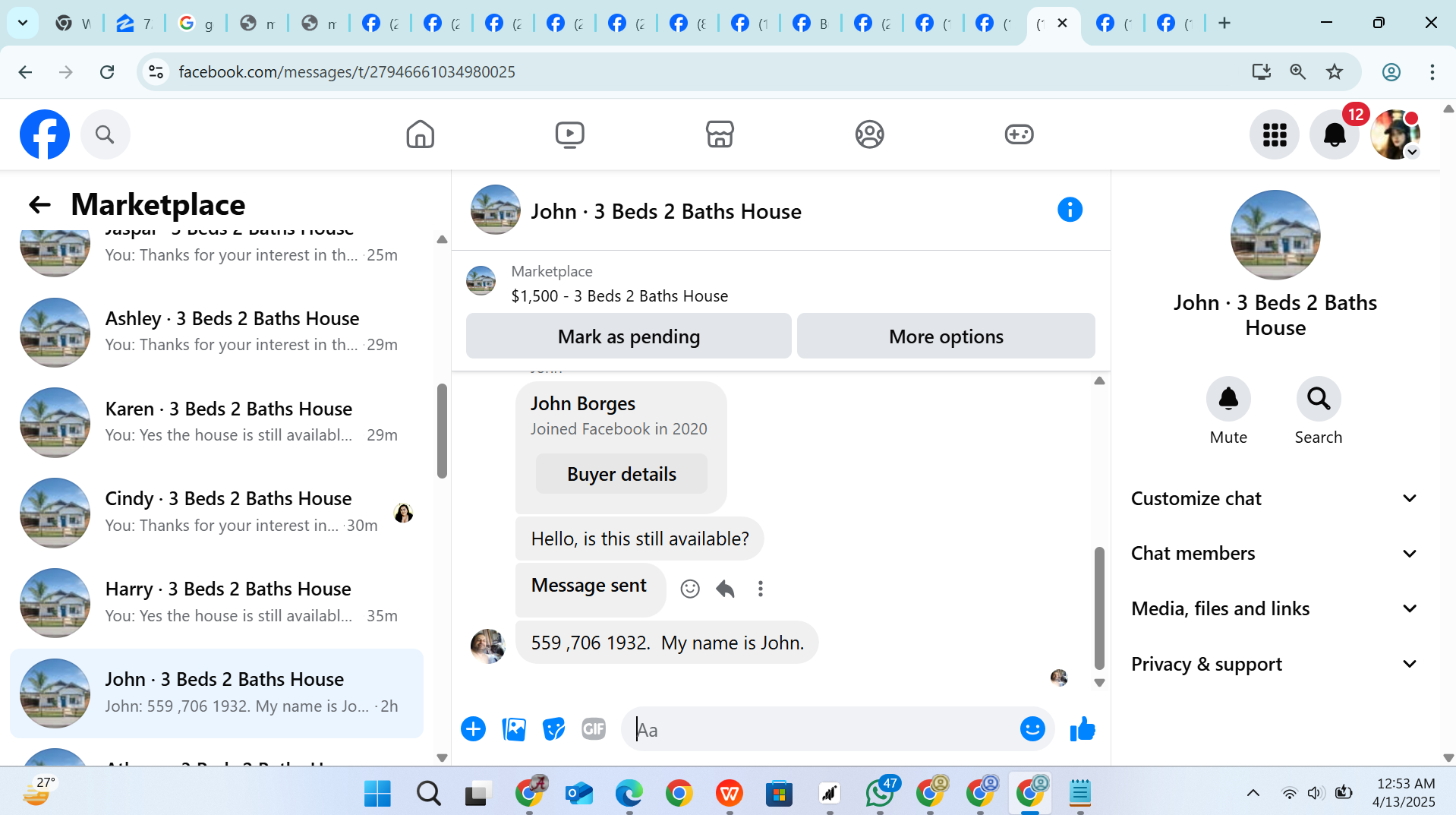Open WhatsApp from the taskbar

click(879, 793)
